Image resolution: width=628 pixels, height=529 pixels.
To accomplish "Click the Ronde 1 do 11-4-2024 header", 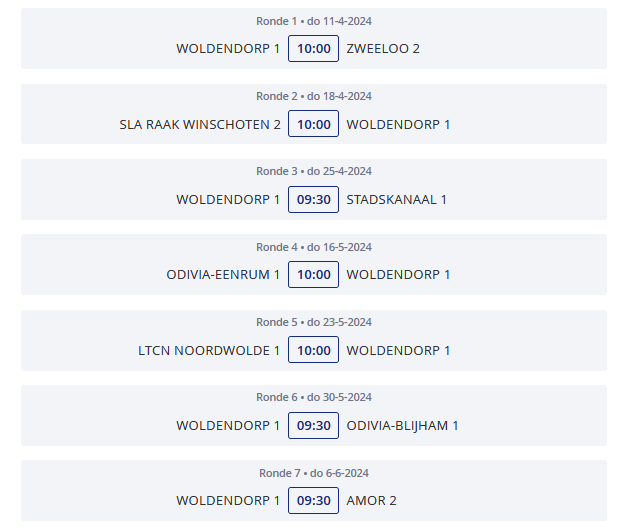I will (314, 21).
